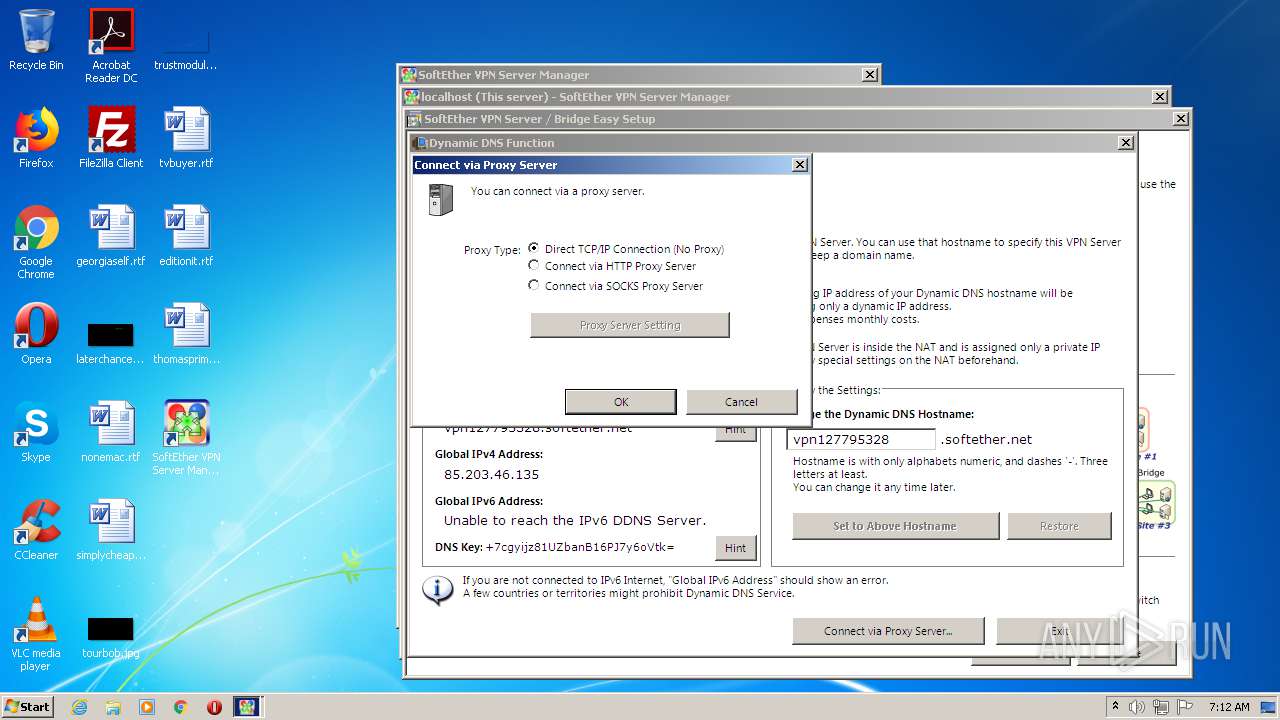Viewport: 1280px width, 720px height.
Task: Open laterchance desktop file
Action: (111, 342)
